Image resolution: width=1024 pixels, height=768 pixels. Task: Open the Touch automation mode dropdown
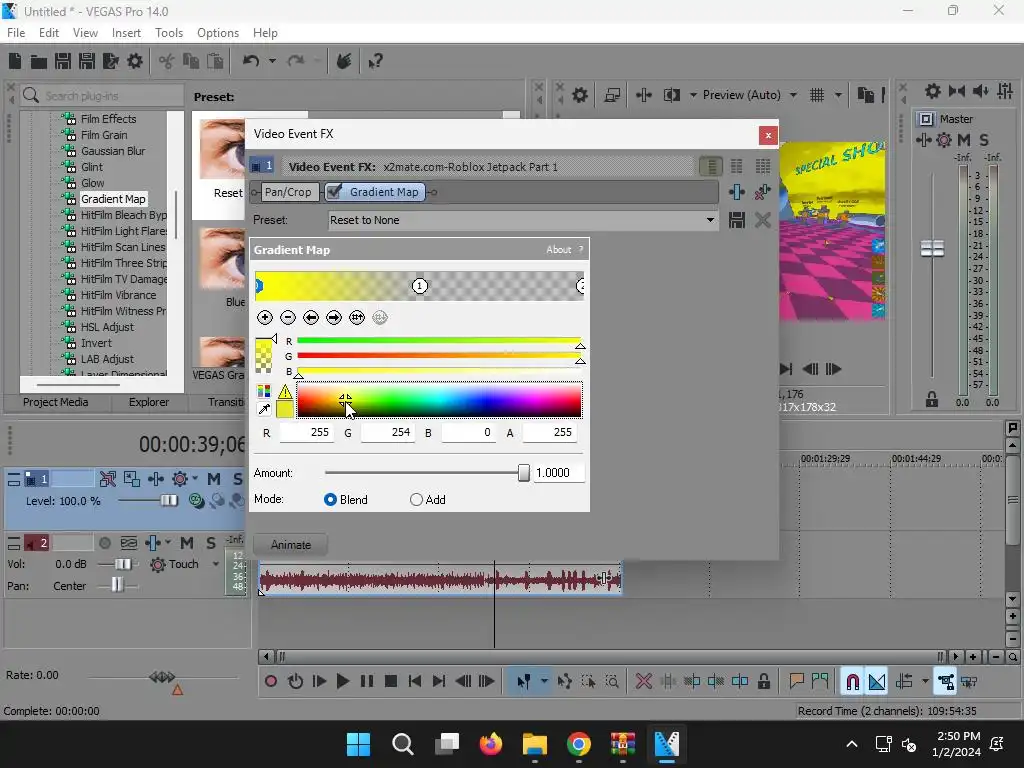click(216, 564)
